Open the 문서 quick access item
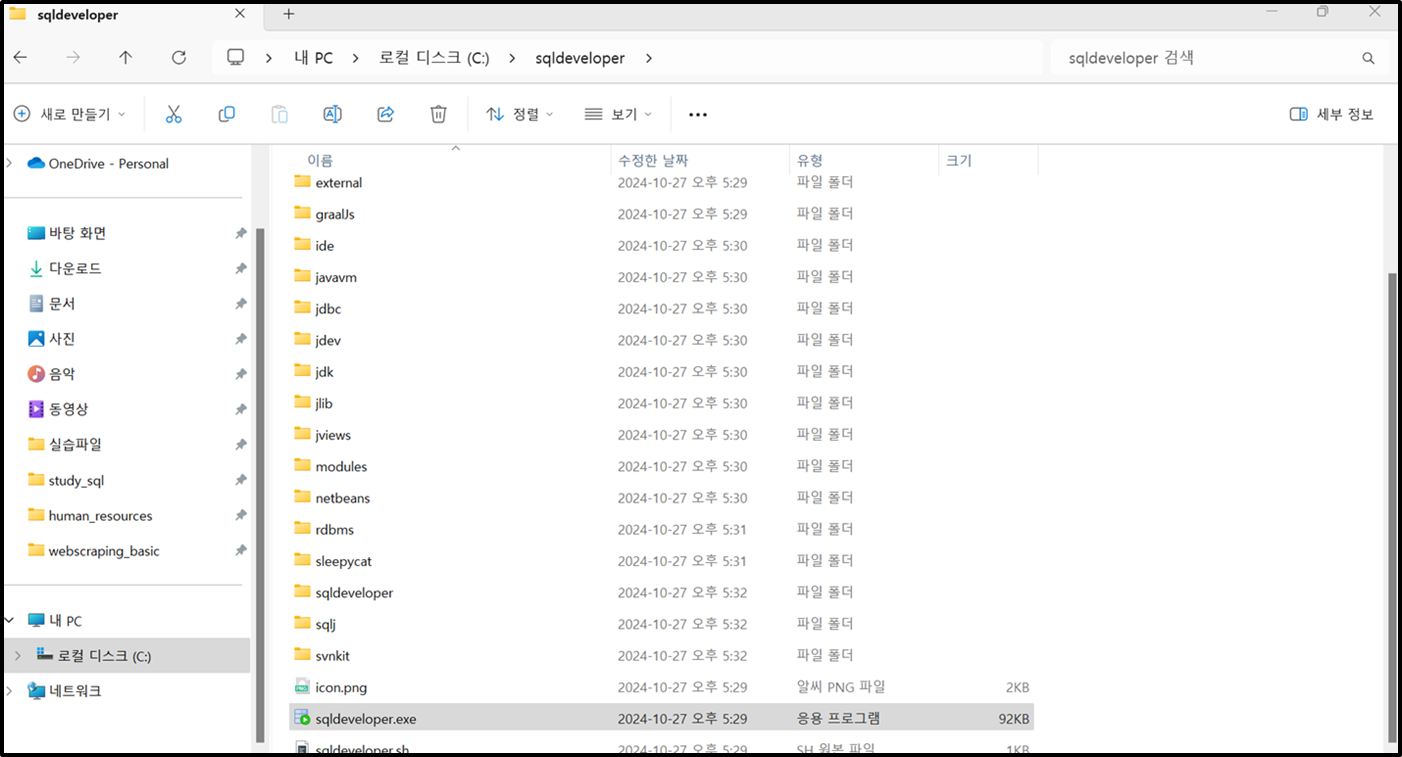 [52, 303]
